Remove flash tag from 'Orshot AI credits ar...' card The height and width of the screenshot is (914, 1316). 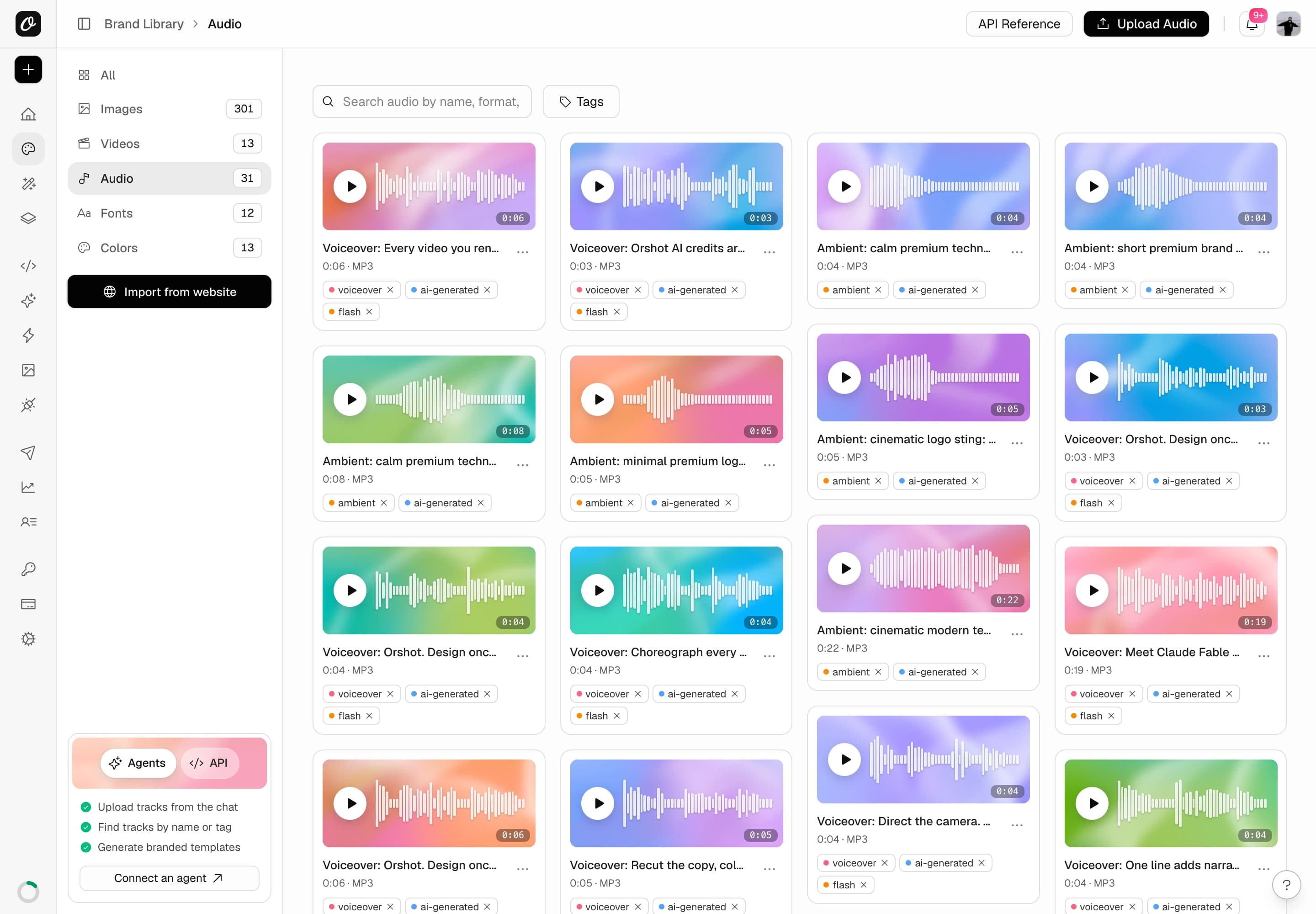[617, 312]
